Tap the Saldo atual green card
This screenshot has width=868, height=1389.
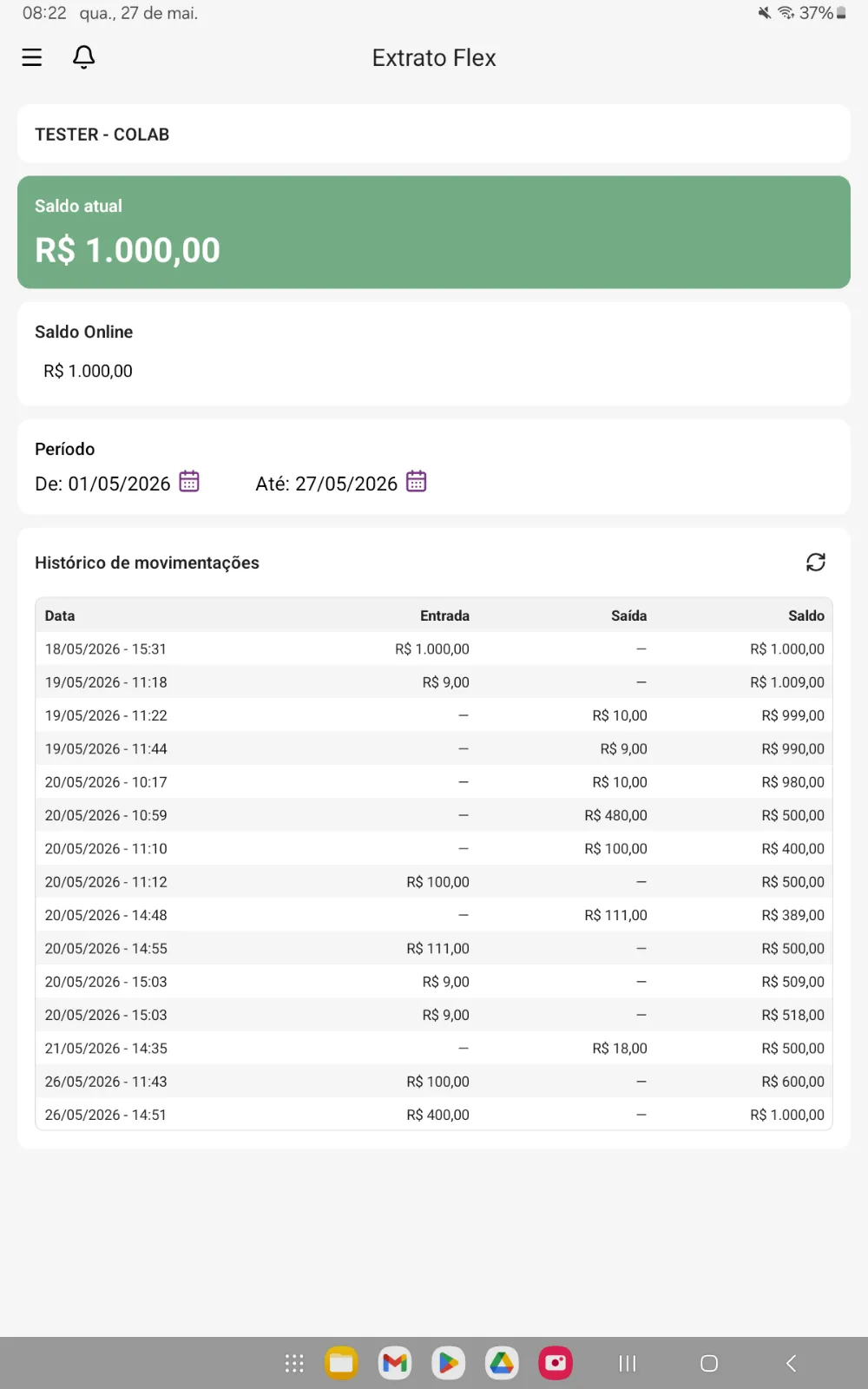(434, 232)
